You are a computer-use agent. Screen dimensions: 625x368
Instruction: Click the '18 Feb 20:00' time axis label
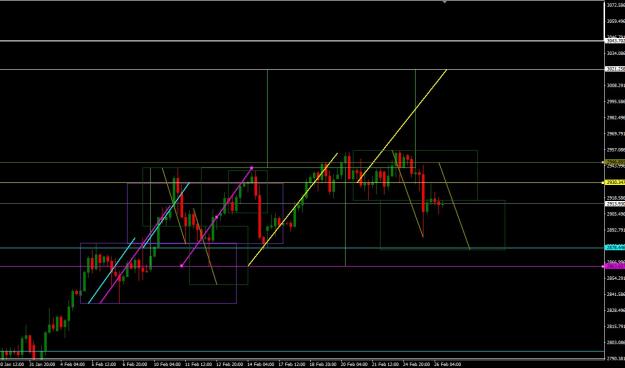tap(322, 364)
